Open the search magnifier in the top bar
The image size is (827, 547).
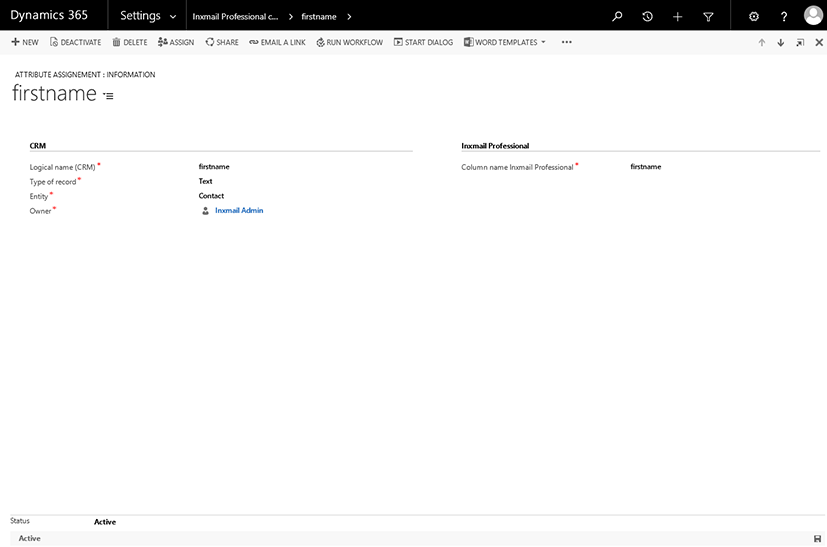[617, 16]
